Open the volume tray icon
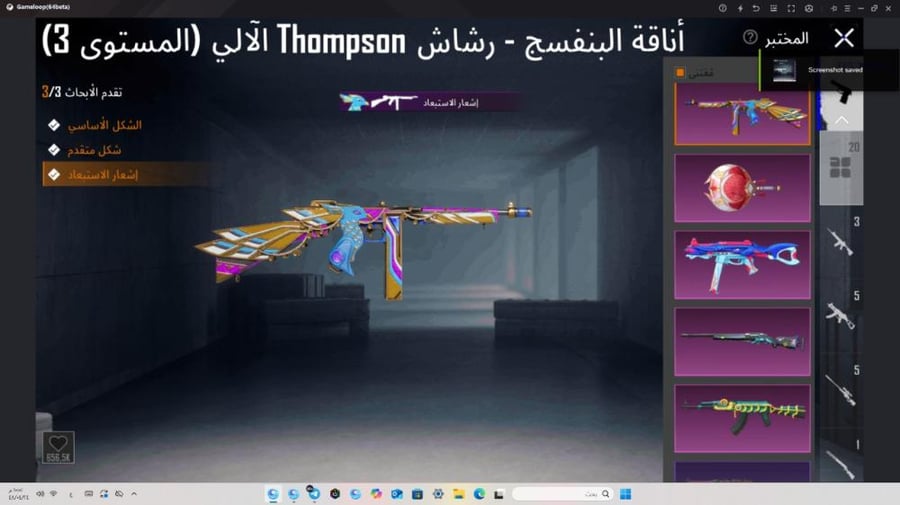Screen dimensions: 900x505 pos(40,494)
